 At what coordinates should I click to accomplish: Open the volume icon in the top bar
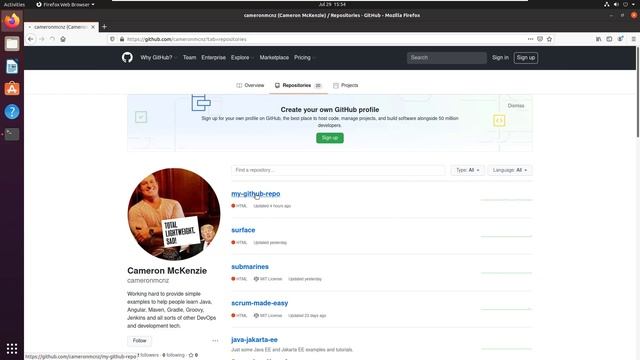pos(616,4)
